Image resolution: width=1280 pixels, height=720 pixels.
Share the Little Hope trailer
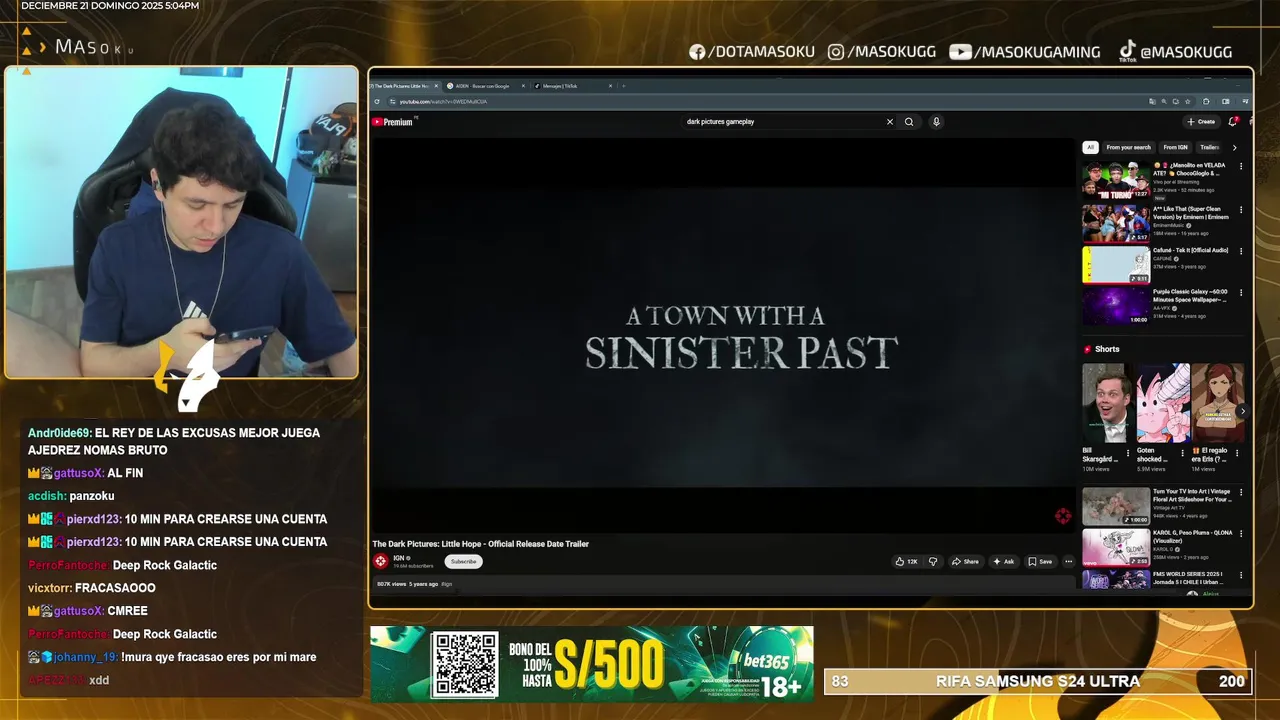(966, 562)
